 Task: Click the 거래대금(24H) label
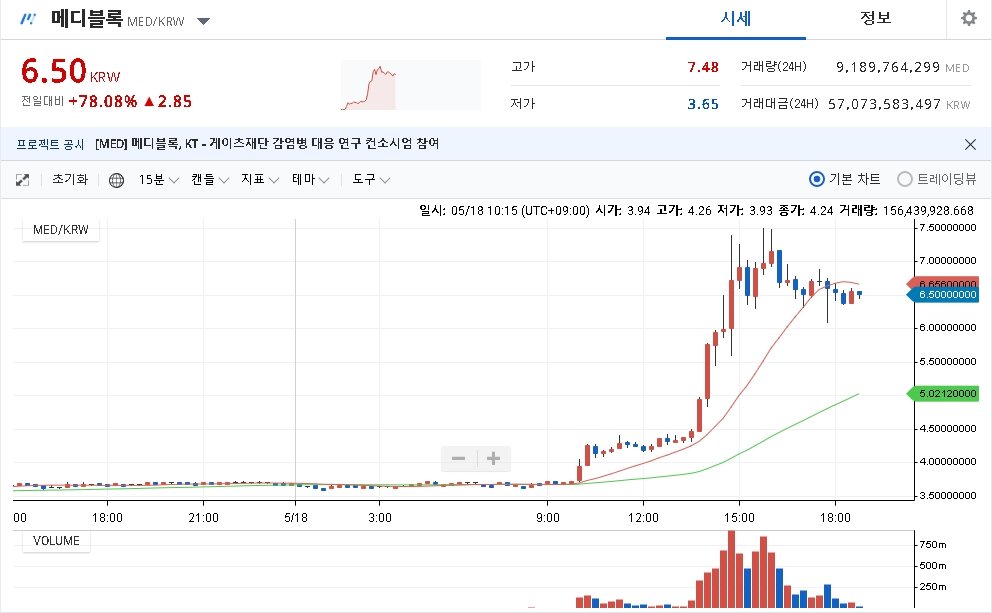coord(779,104)
